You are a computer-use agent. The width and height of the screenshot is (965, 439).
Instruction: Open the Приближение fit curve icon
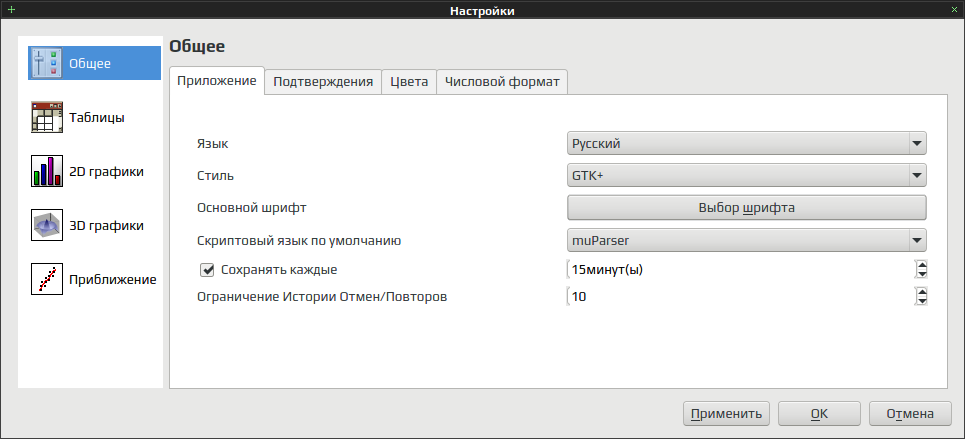[x=47, y=280]
